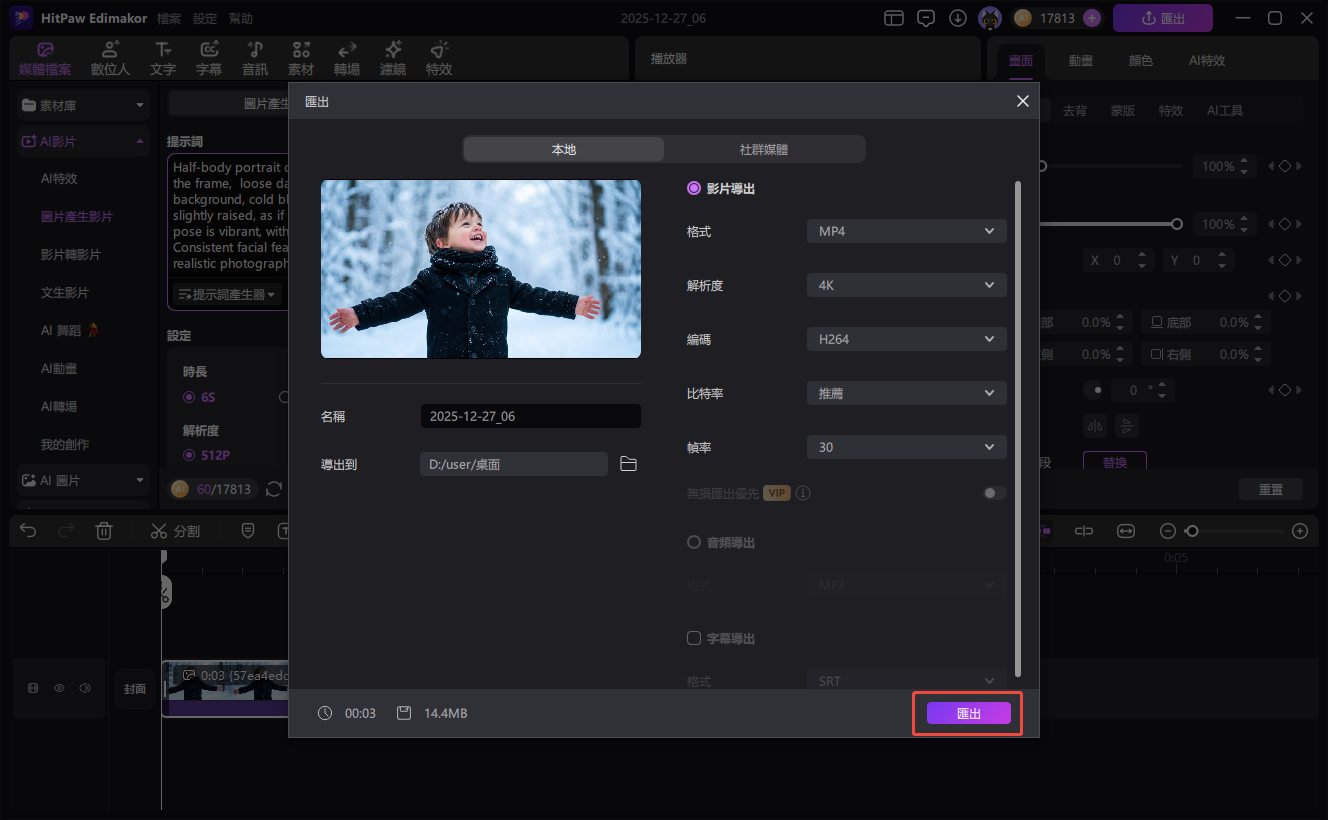The width and height of the screenshot is (1328, 820).
Task: Enable the 無損匯出優先 VIP toggle
Action: click(x=993, y=493)
